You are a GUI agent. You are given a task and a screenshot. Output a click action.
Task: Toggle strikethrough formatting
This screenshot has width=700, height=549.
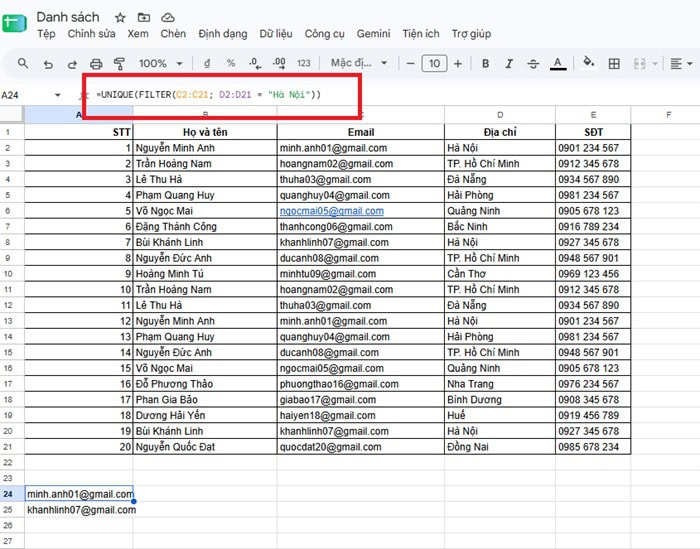click(533, 64)
